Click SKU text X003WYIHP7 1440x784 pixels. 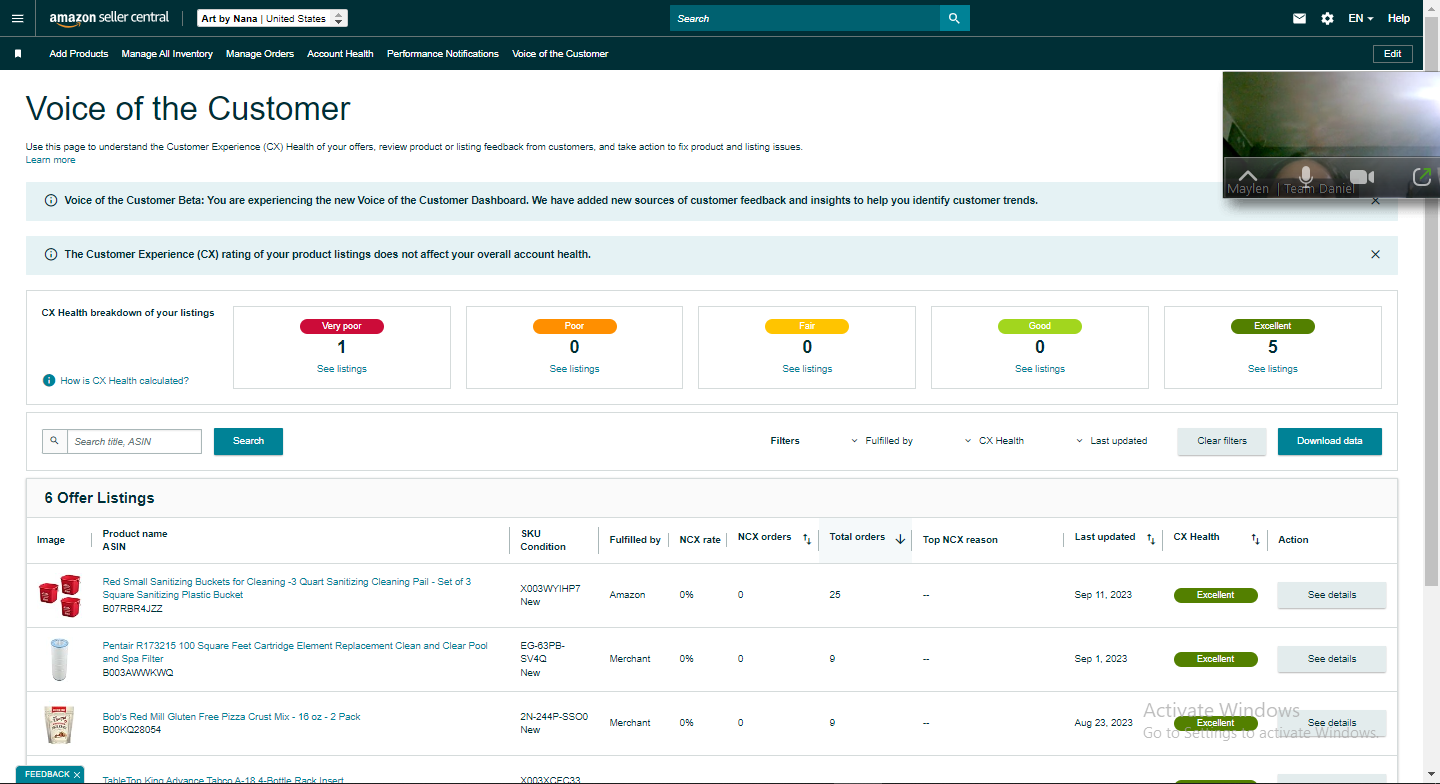[550, 589]
